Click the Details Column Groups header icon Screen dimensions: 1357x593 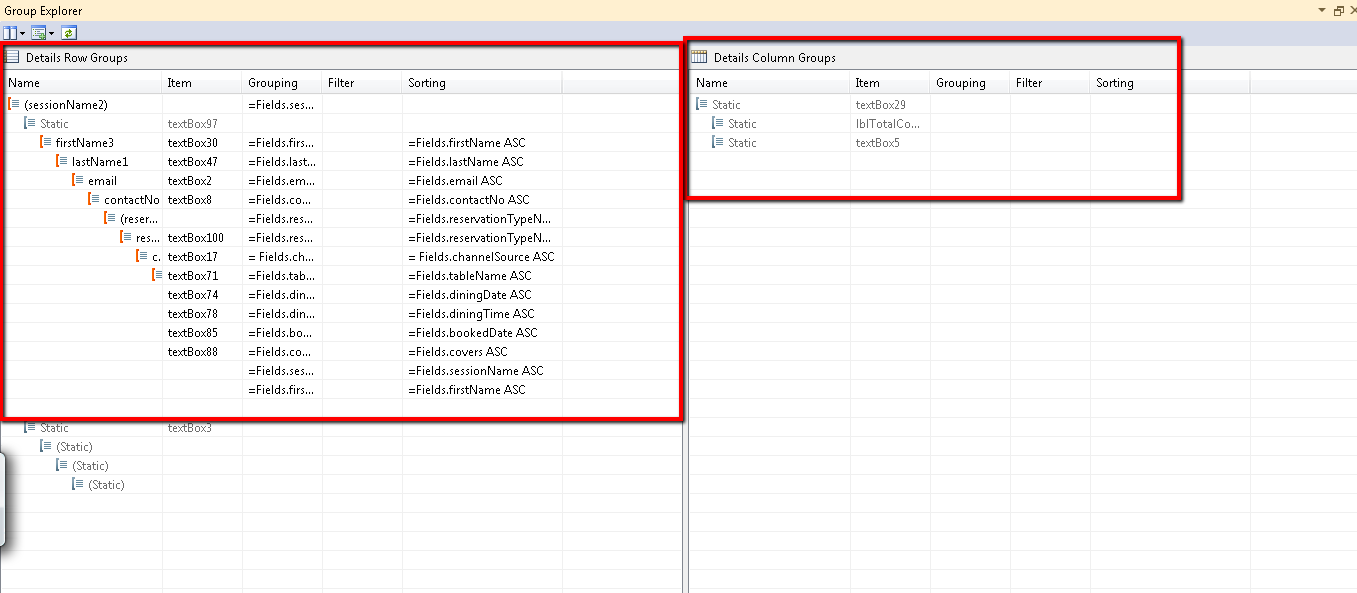coord(699,57)
